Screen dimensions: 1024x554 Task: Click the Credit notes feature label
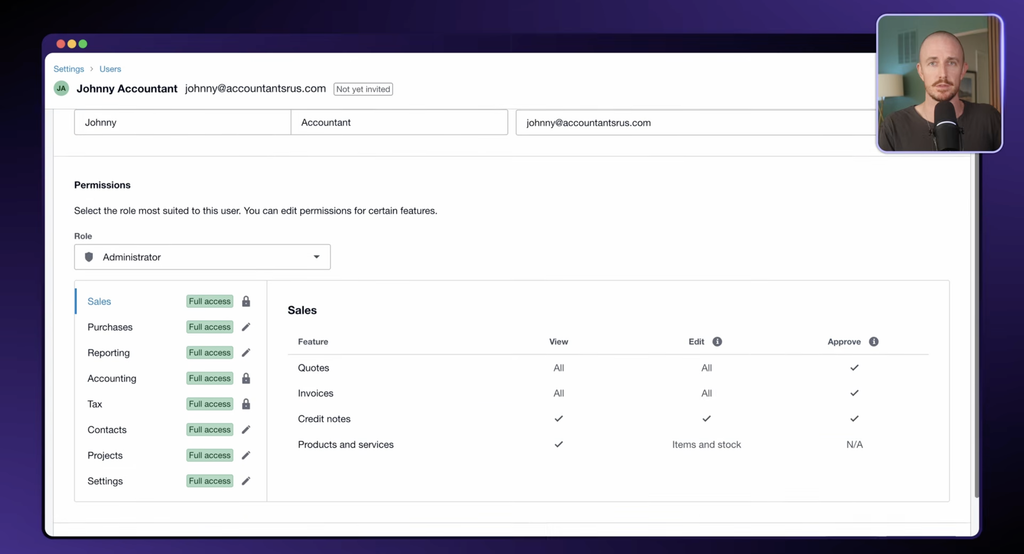(324, 419)
